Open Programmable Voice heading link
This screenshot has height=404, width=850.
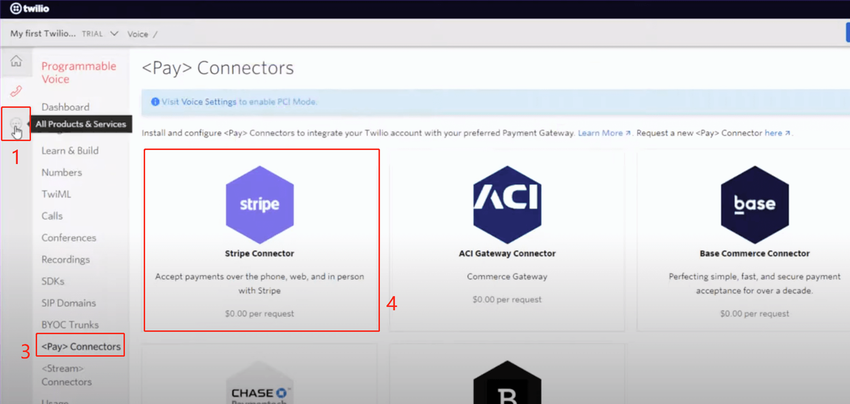click(79, 73)
